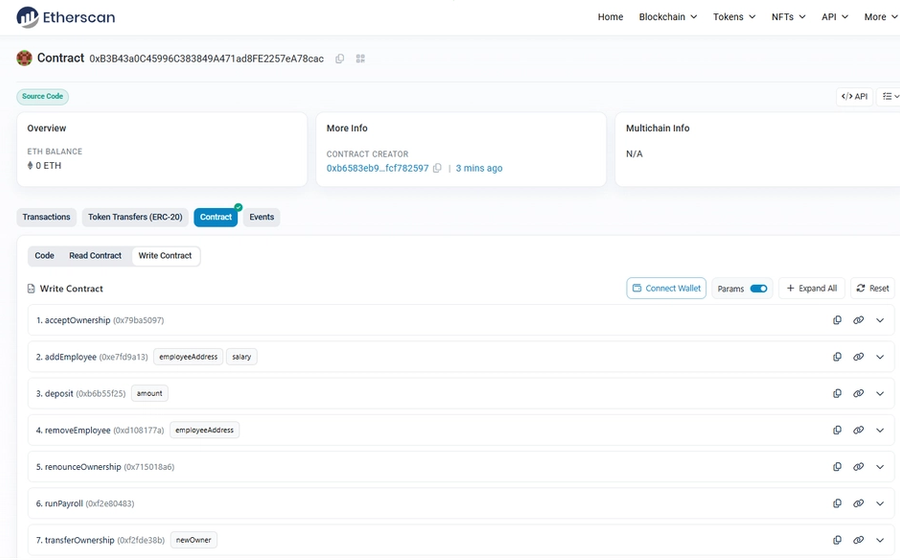Open the Blockchain dropdown menu
The image size is (900, 560).
tap(668, 17)
